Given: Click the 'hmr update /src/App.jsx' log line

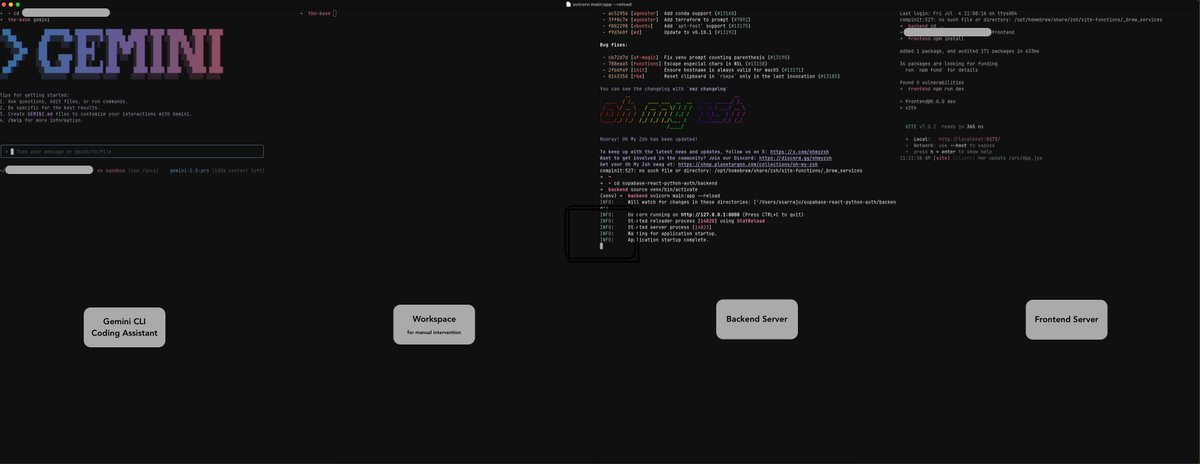Looking at the screenshot, I should tap(971, 158).
